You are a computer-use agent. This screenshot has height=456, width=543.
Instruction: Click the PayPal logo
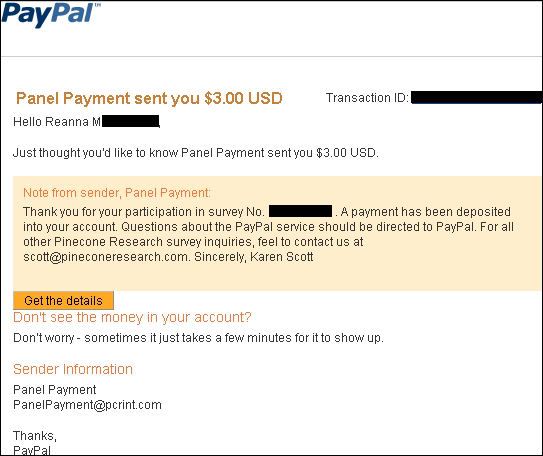(x=51, y=14)
